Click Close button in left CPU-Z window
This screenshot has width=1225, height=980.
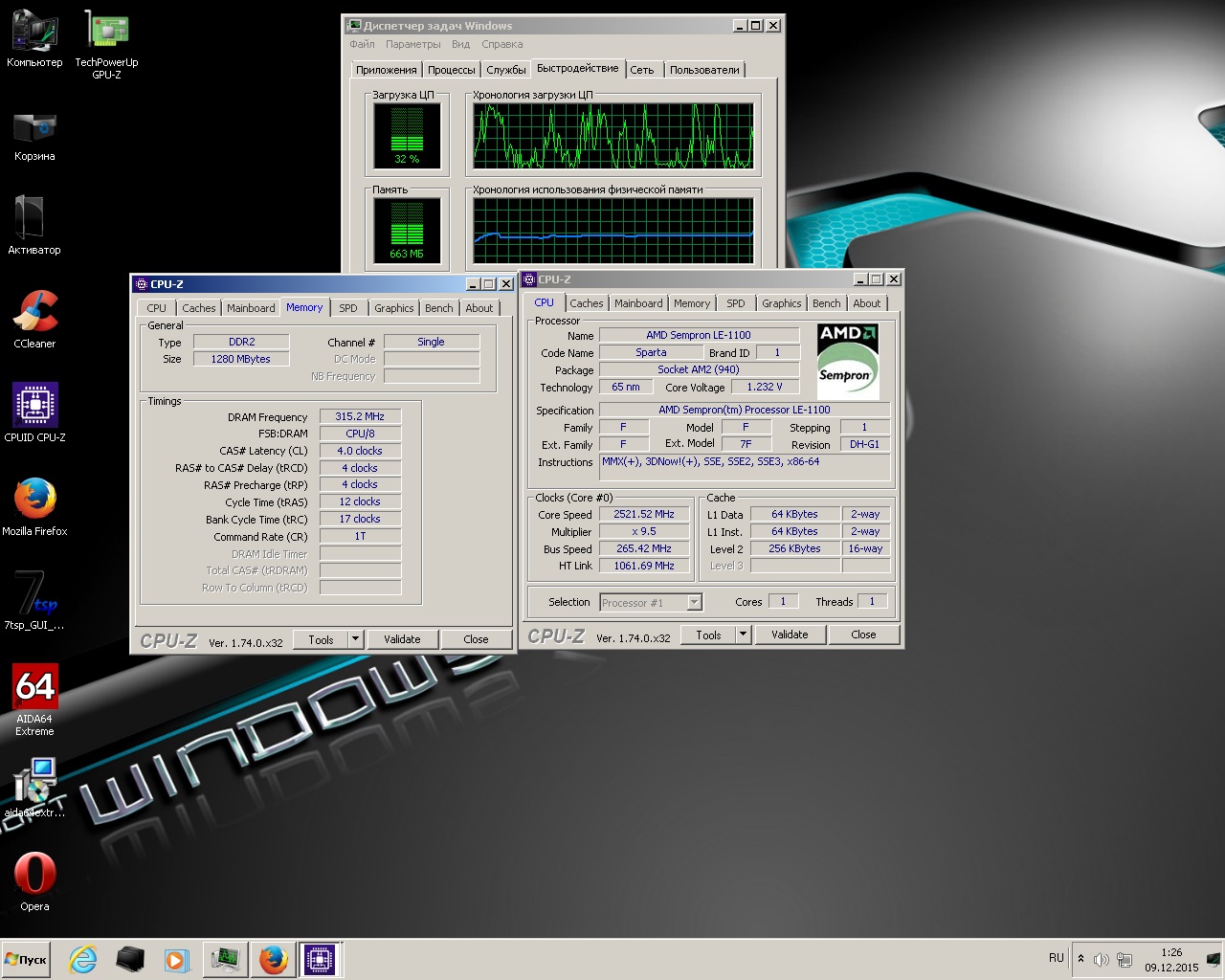coord(476,639)
